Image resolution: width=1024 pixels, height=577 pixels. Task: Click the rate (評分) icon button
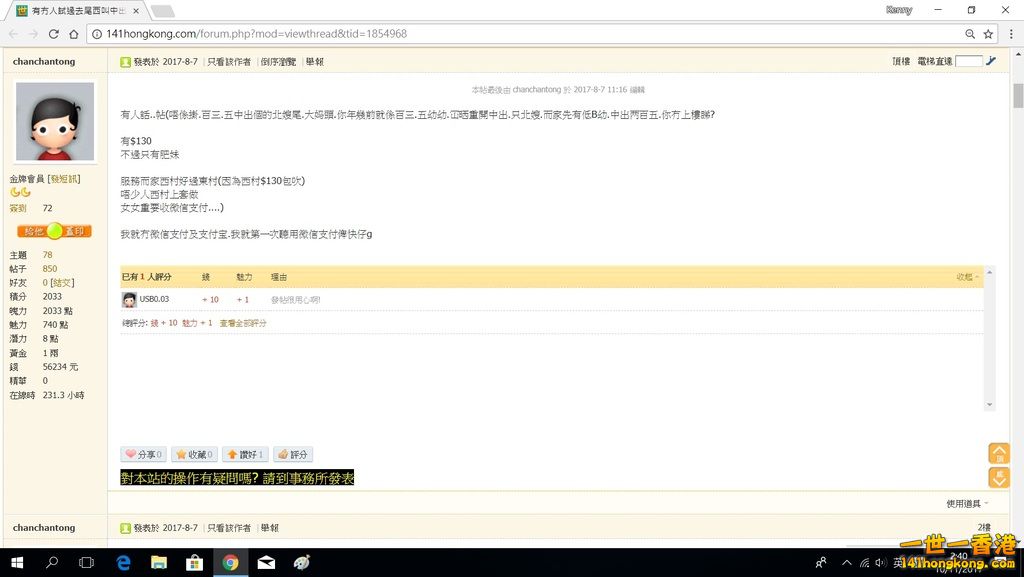(282, 454)
